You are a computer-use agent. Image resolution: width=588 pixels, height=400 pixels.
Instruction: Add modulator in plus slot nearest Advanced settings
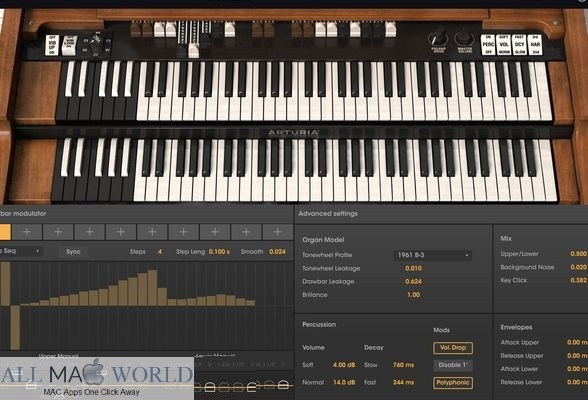[x=278, y=232]
